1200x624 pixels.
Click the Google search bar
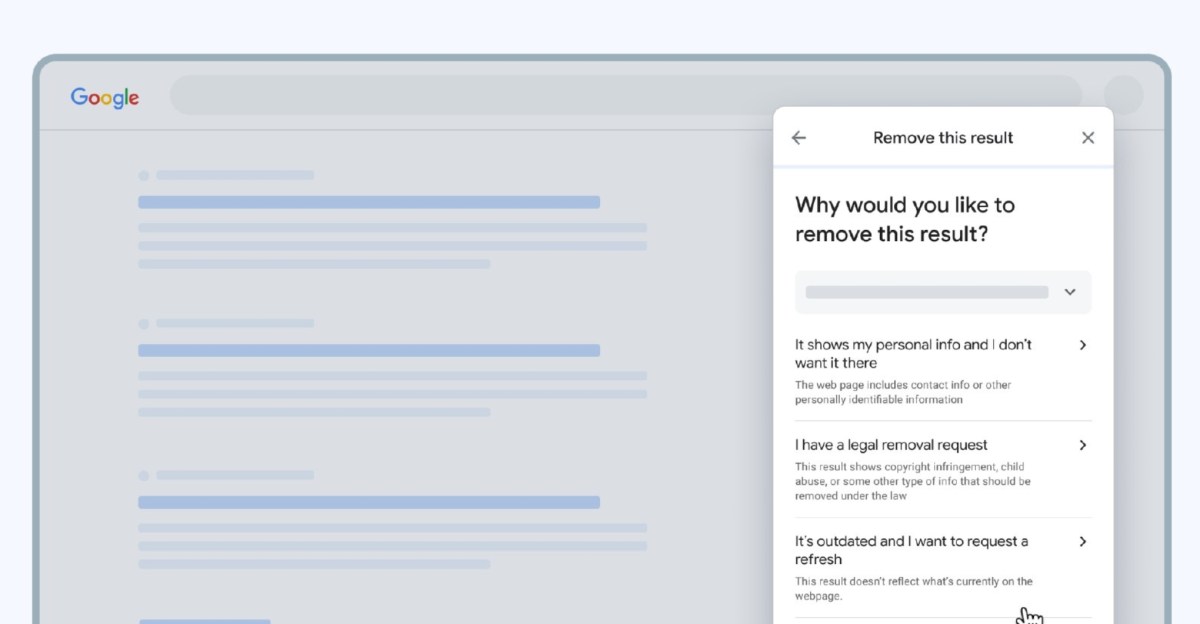coord(626,95)
